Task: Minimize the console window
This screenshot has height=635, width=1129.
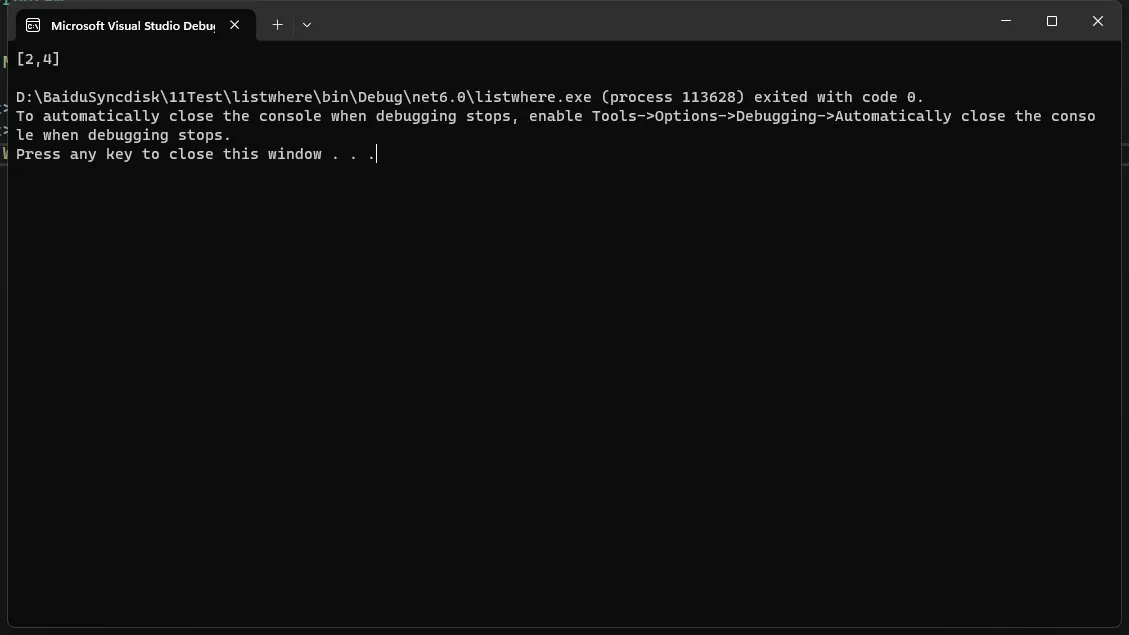Action: pyautogui.click(x=1006, y=21)
